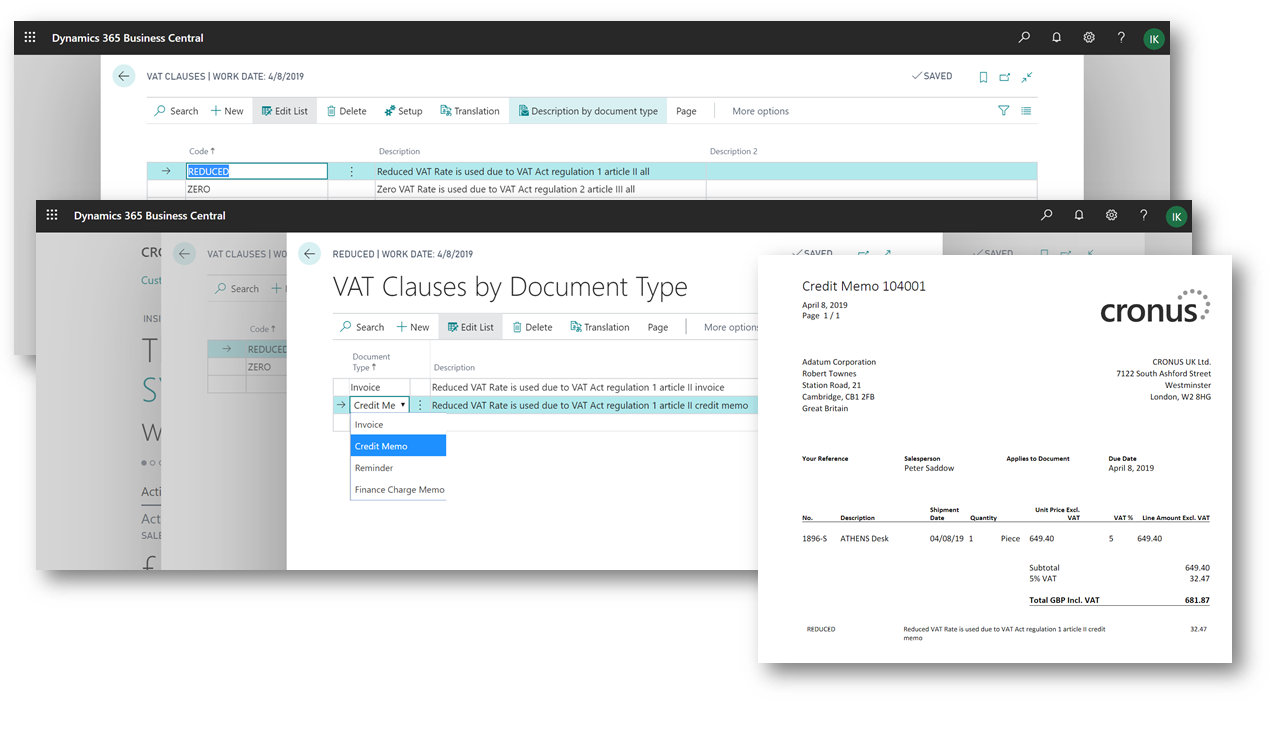Open the filter funnel icon on VAT Clauses list
Viewport: 1271px width, 738px height.
coord(1003,110)
